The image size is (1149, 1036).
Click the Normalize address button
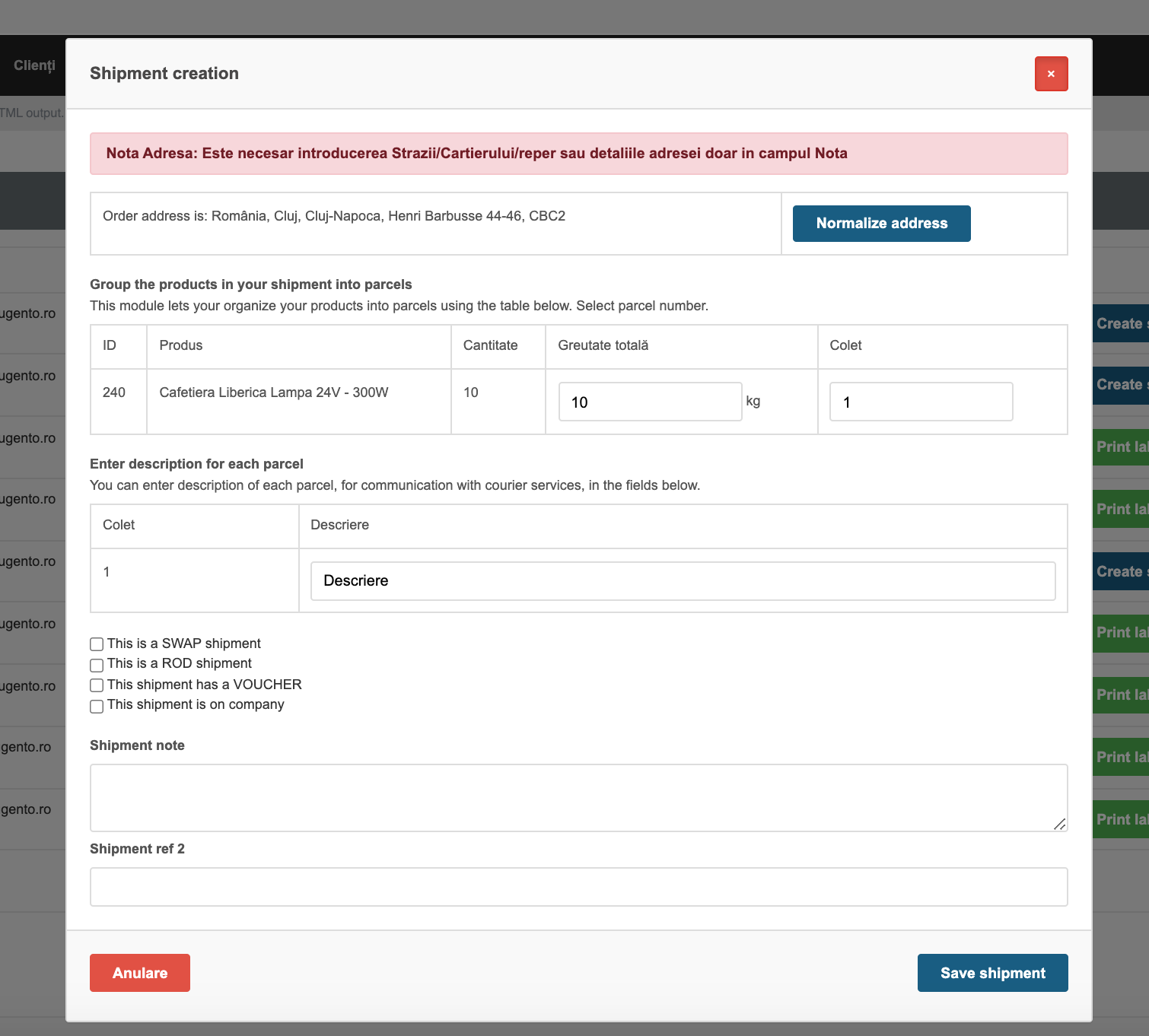tap(881, 224)
